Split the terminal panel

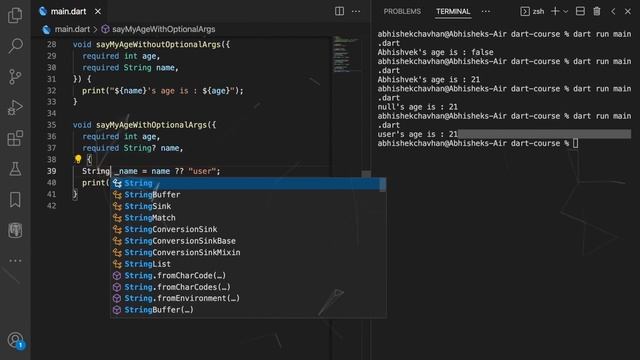(x=580, y=11)
